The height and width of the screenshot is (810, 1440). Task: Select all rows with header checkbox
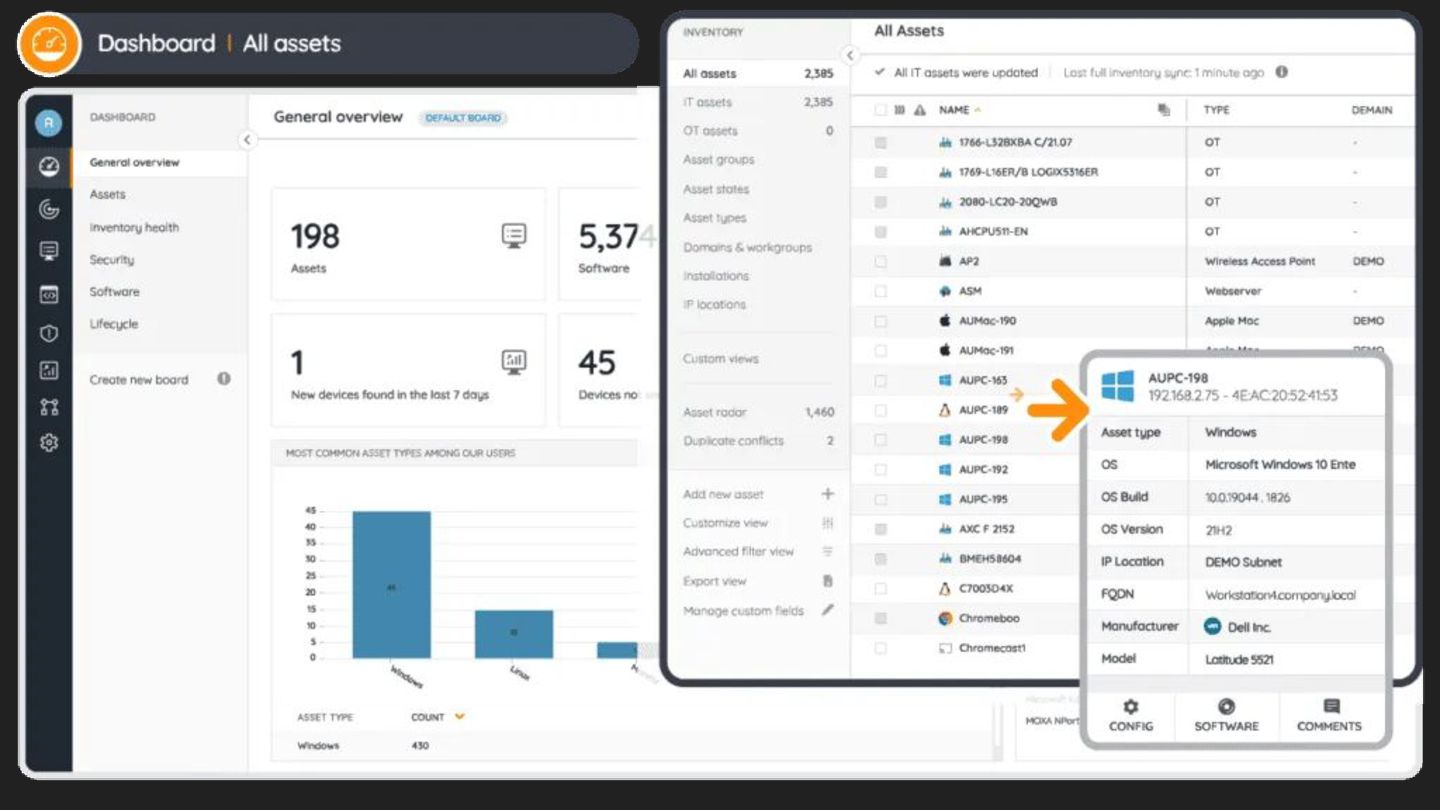880,110
